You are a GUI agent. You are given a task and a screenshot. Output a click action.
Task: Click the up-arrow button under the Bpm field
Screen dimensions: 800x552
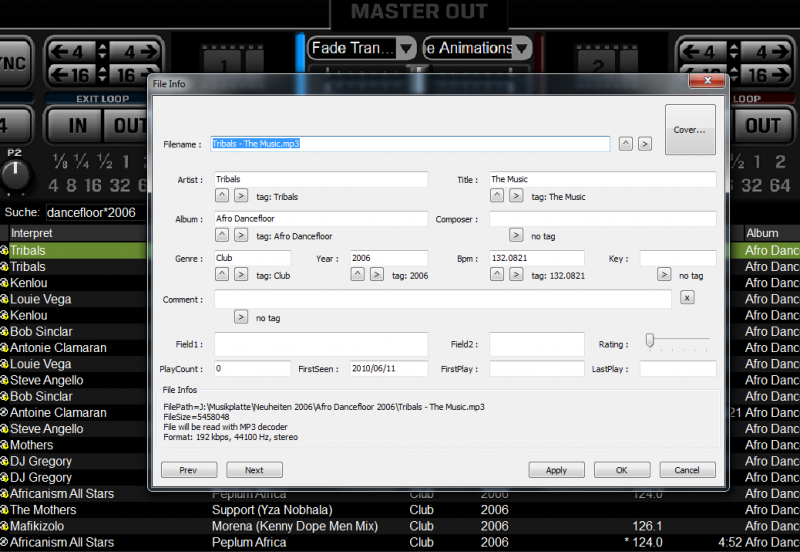497,275
